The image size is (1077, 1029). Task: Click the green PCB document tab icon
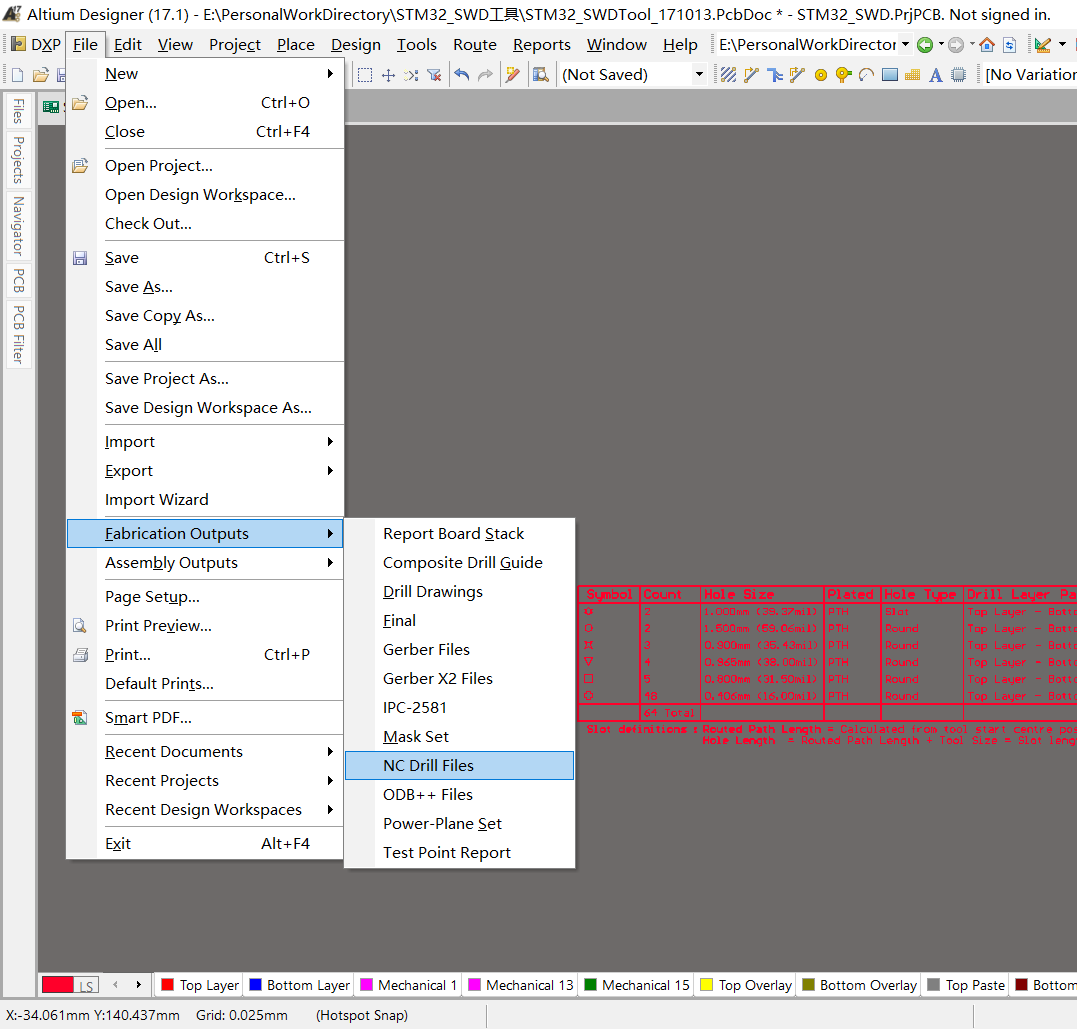pyautogui.click(x=51, y=106)
